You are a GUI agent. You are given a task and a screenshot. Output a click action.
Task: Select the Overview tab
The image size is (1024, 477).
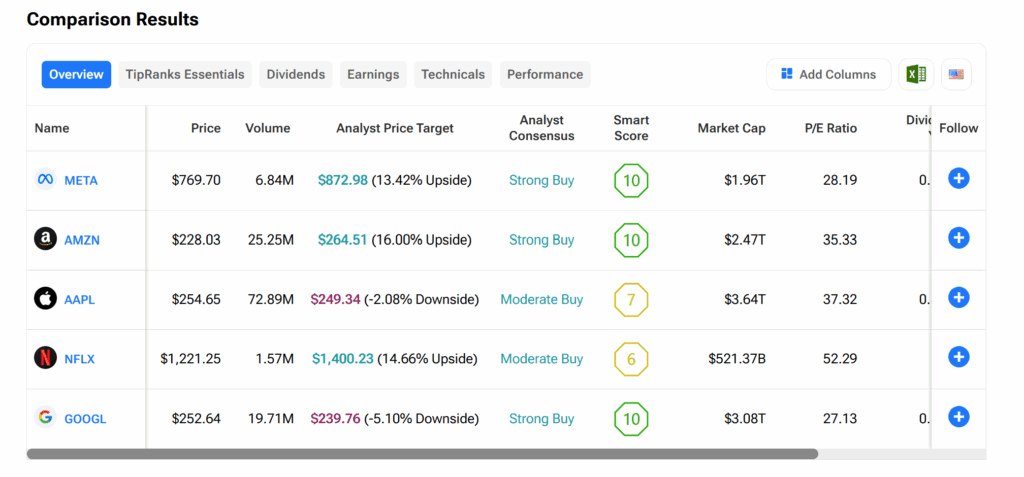[76, 74]
